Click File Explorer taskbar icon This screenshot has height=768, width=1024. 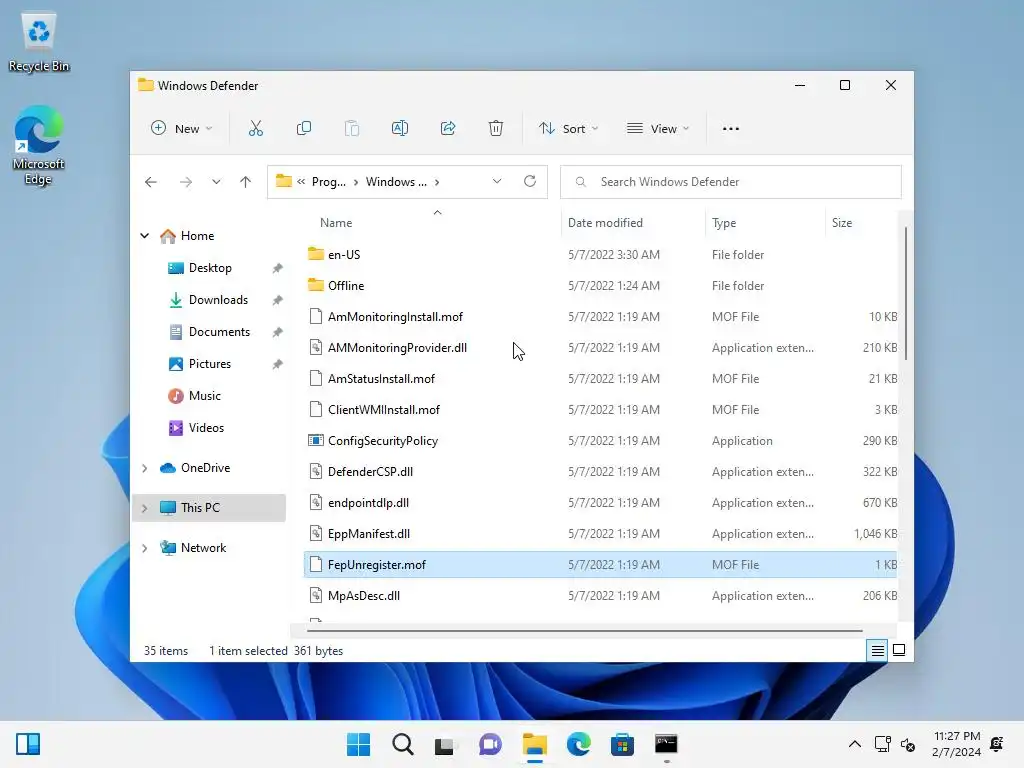(534, 744)
